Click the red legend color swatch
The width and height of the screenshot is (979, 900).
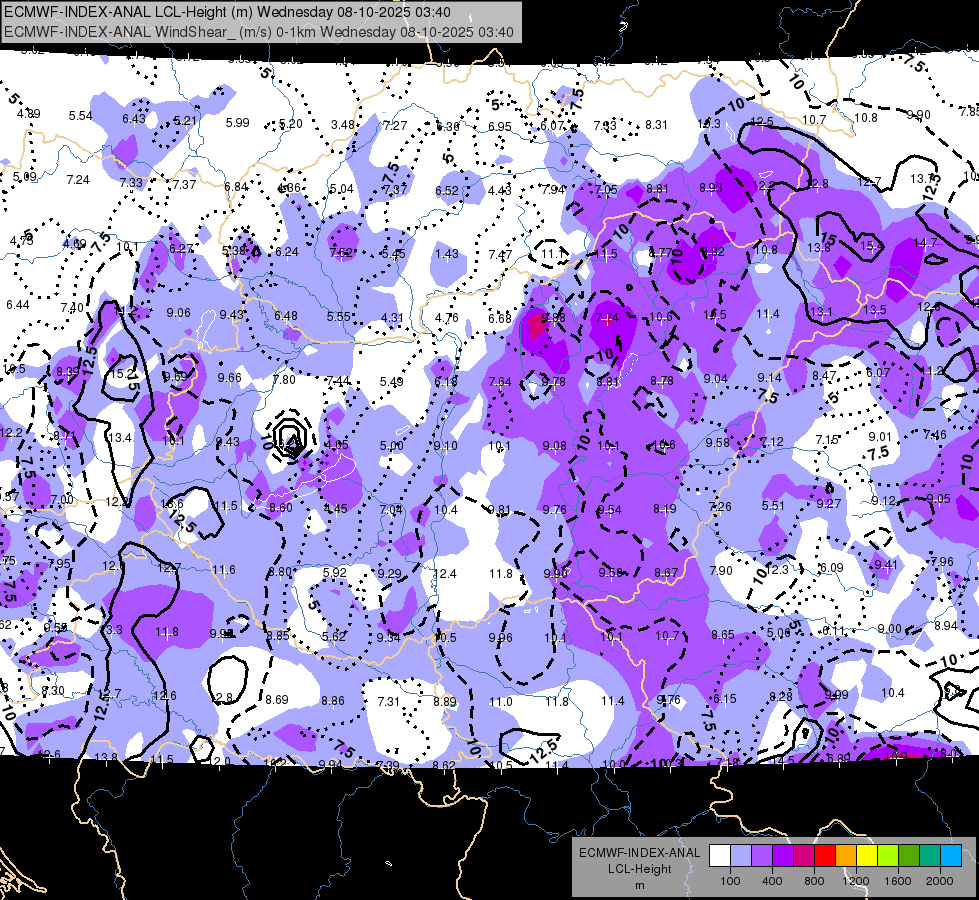click(x=825, y=856)
